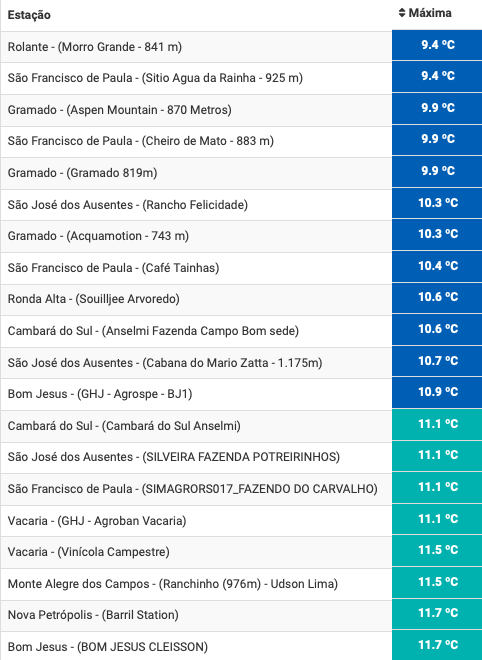This screenshot has height=660, width=482.
Task: Click the teal 11.1 °C cell for Agroban Vacaria
Action: click(x=437, y=520)
